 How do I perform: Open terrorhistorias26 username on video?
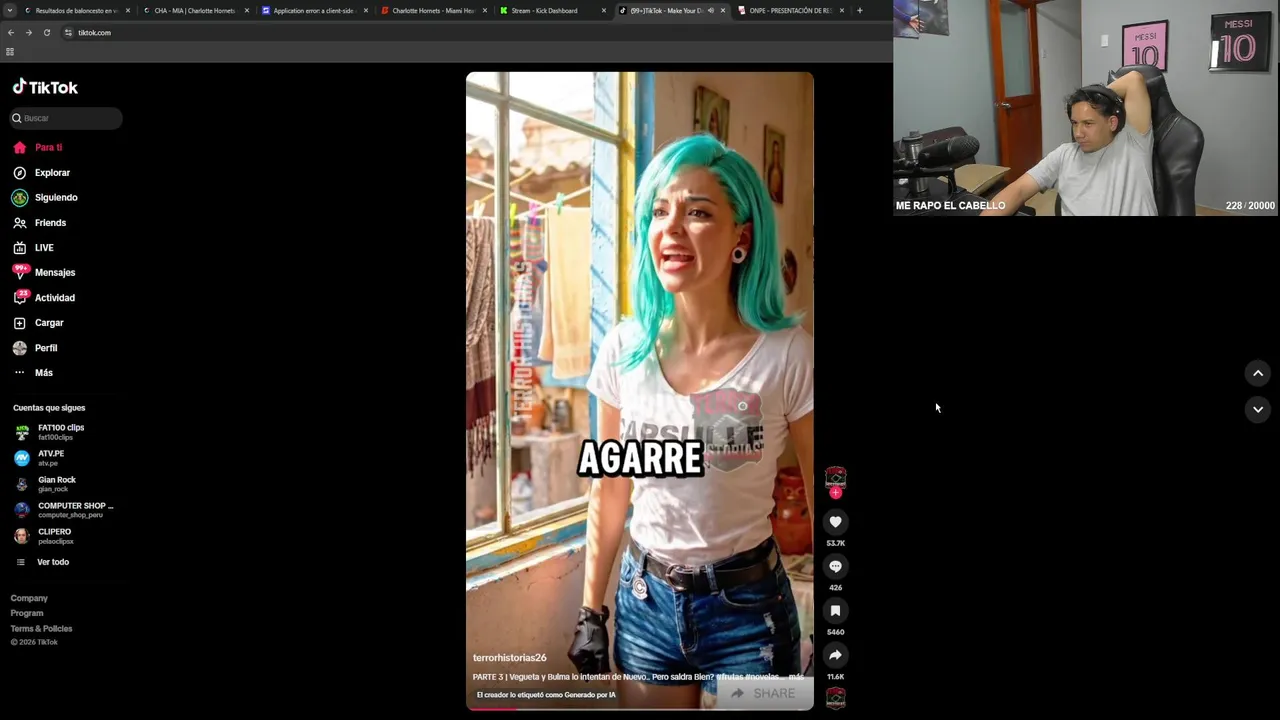509,658
